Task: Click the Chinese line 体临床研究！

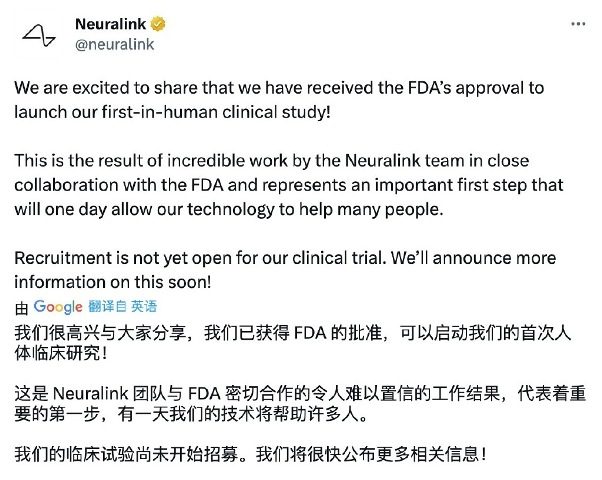Action: (61, 353)
